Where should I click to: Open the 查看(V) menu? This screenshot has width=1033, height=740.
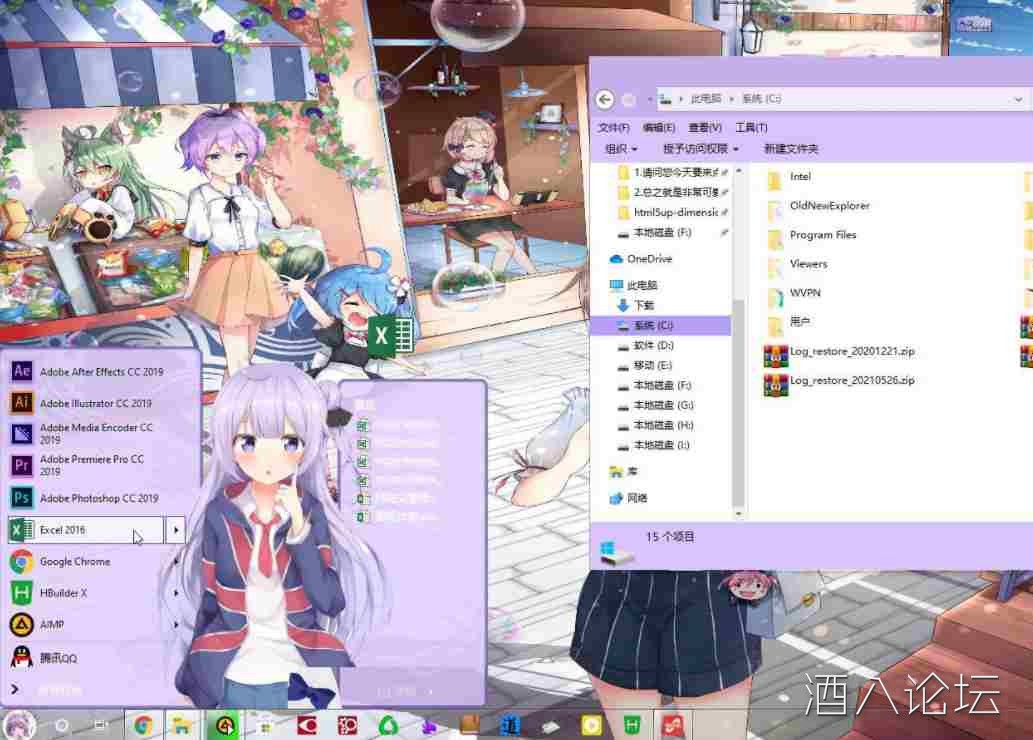[704, 127]
